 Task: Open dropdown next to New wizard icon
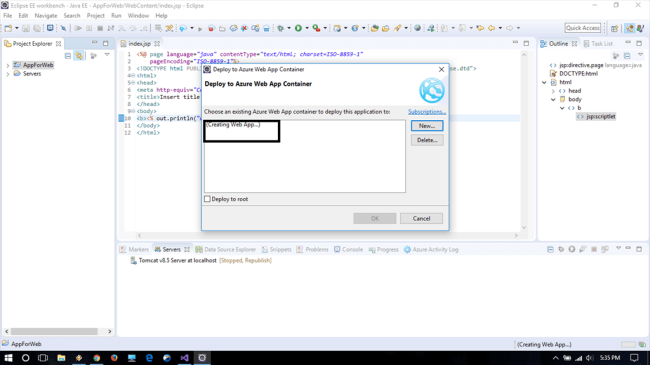pos(17,28)
